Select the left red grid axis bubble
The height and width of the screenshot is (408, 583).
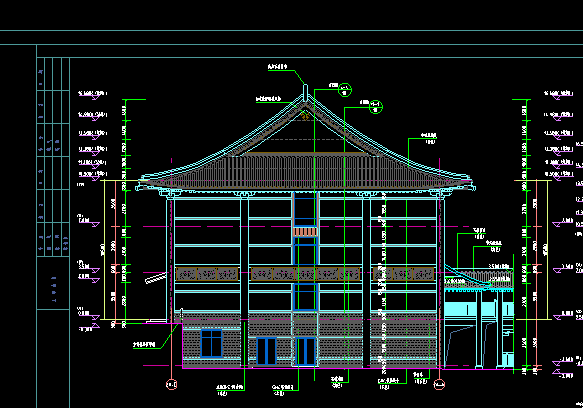coord(171,384)
